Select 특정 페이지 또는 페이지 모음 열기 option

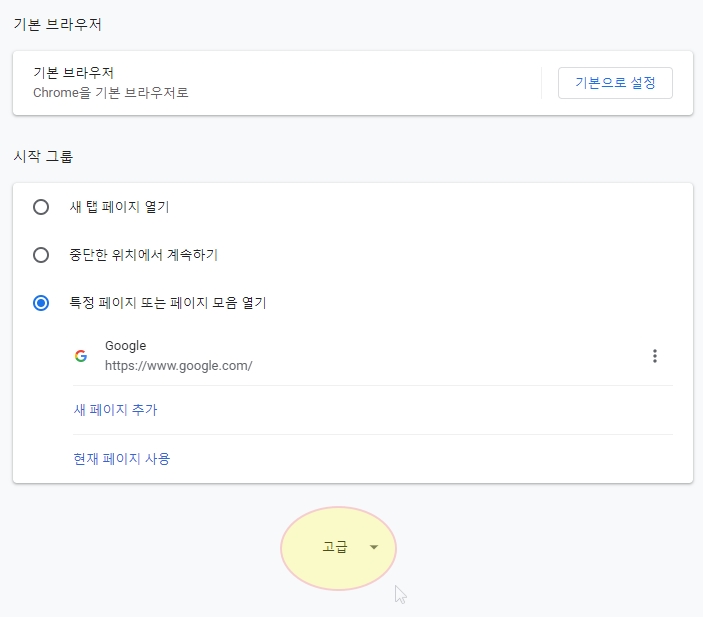(x=41, y=303)
